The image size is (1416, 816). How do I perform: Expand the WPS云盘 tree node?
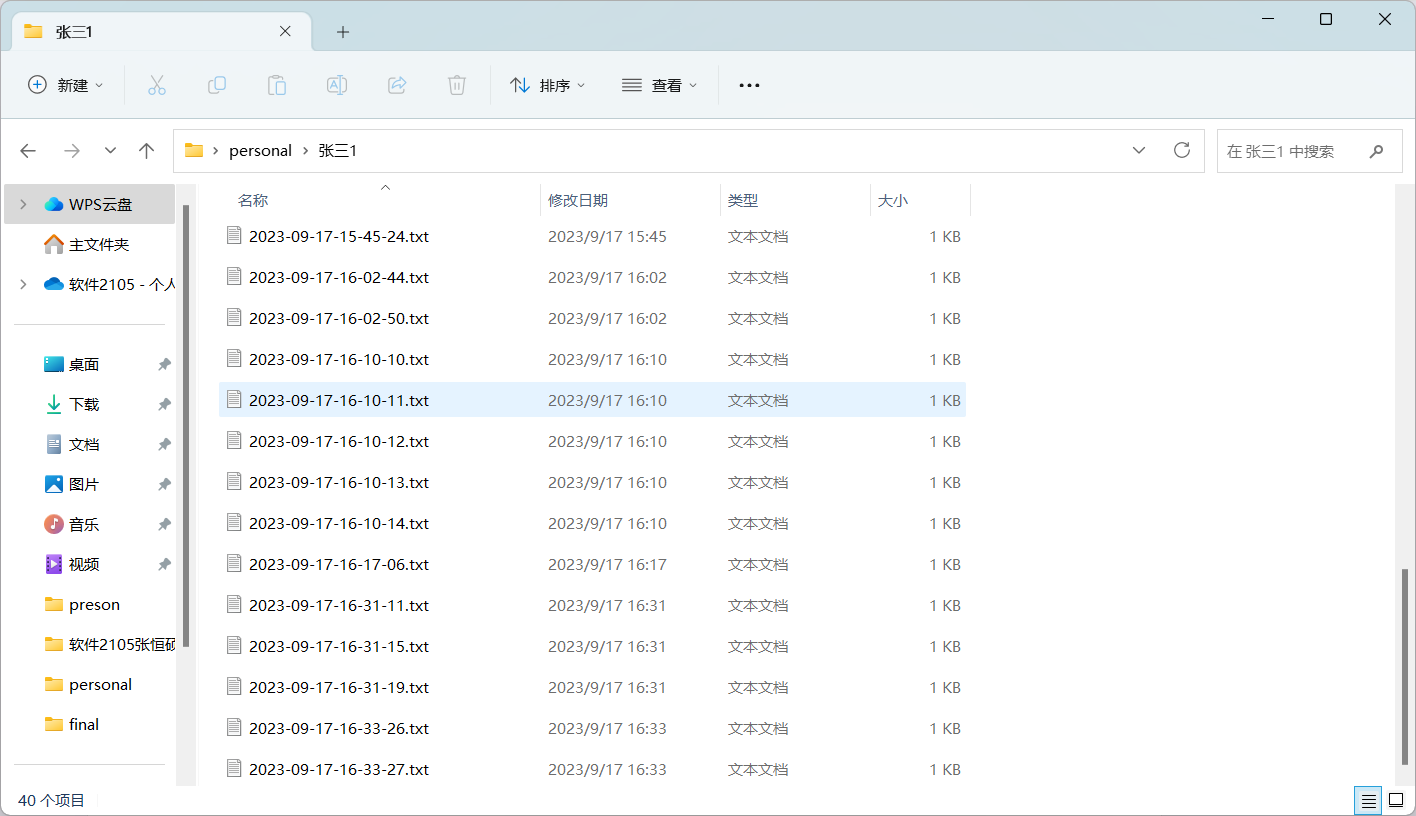click(x=23, y=204)
